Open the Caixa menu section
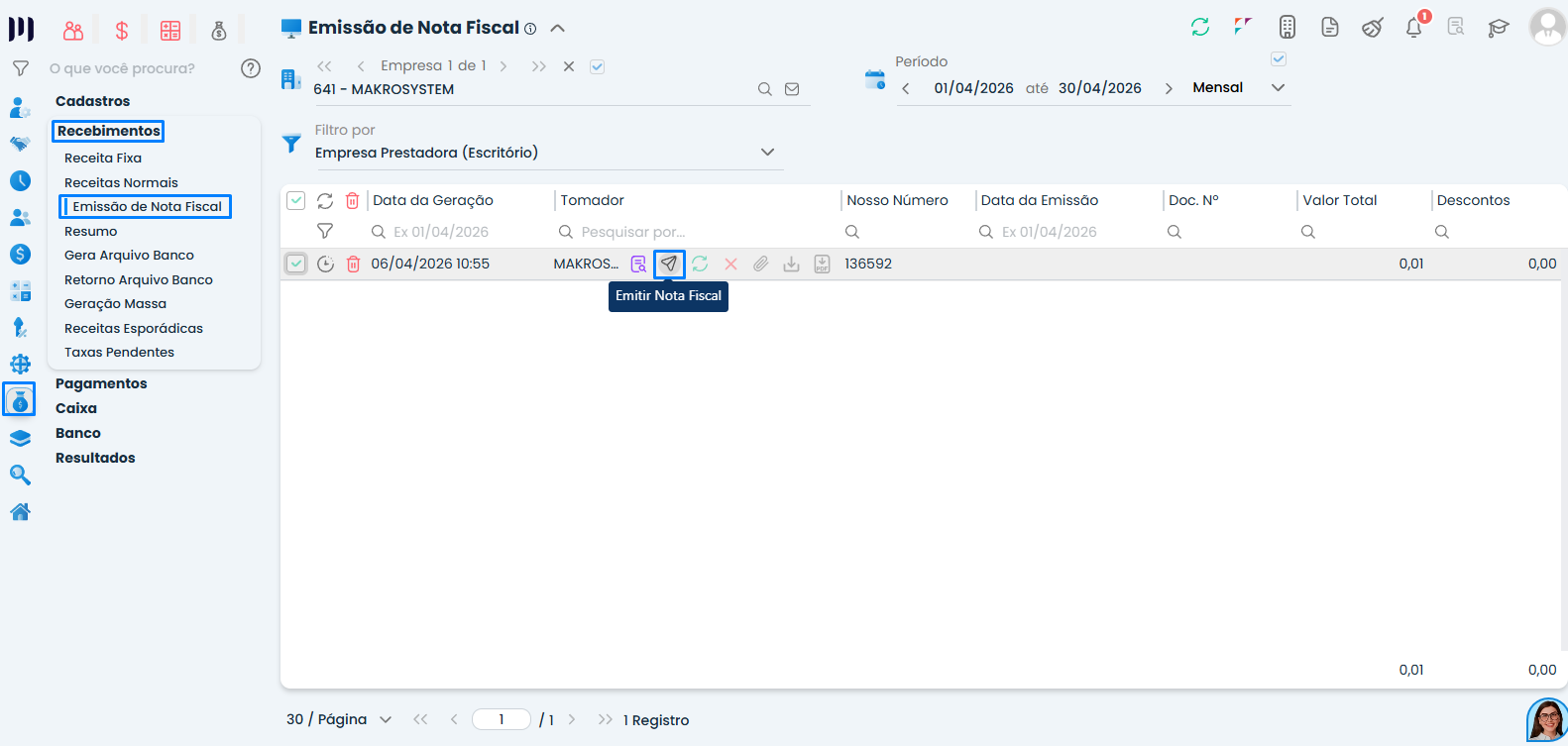 coord(76,408)
